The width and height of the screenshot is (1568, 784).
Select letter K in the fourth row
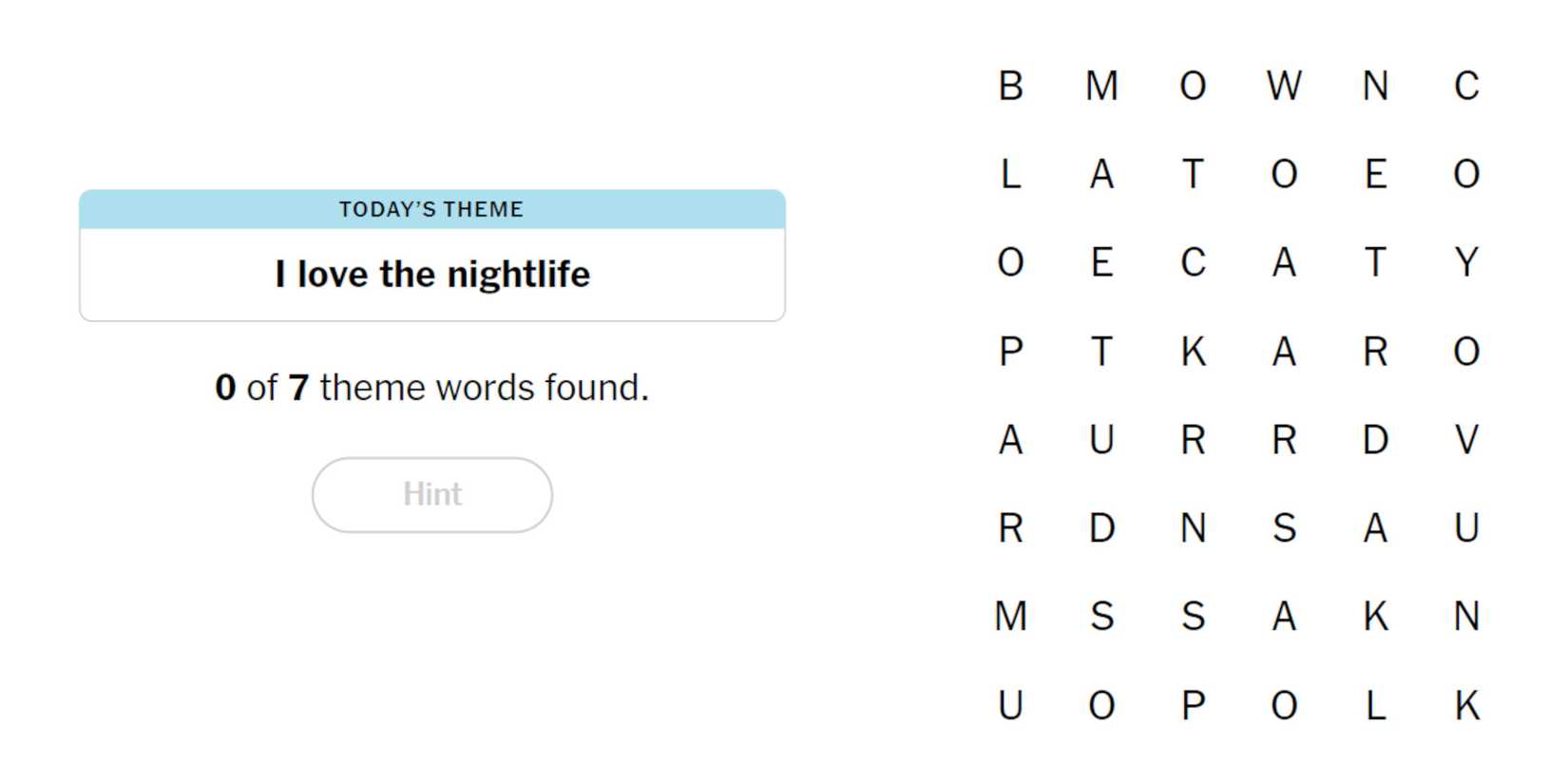click(x=1193, y=352)
